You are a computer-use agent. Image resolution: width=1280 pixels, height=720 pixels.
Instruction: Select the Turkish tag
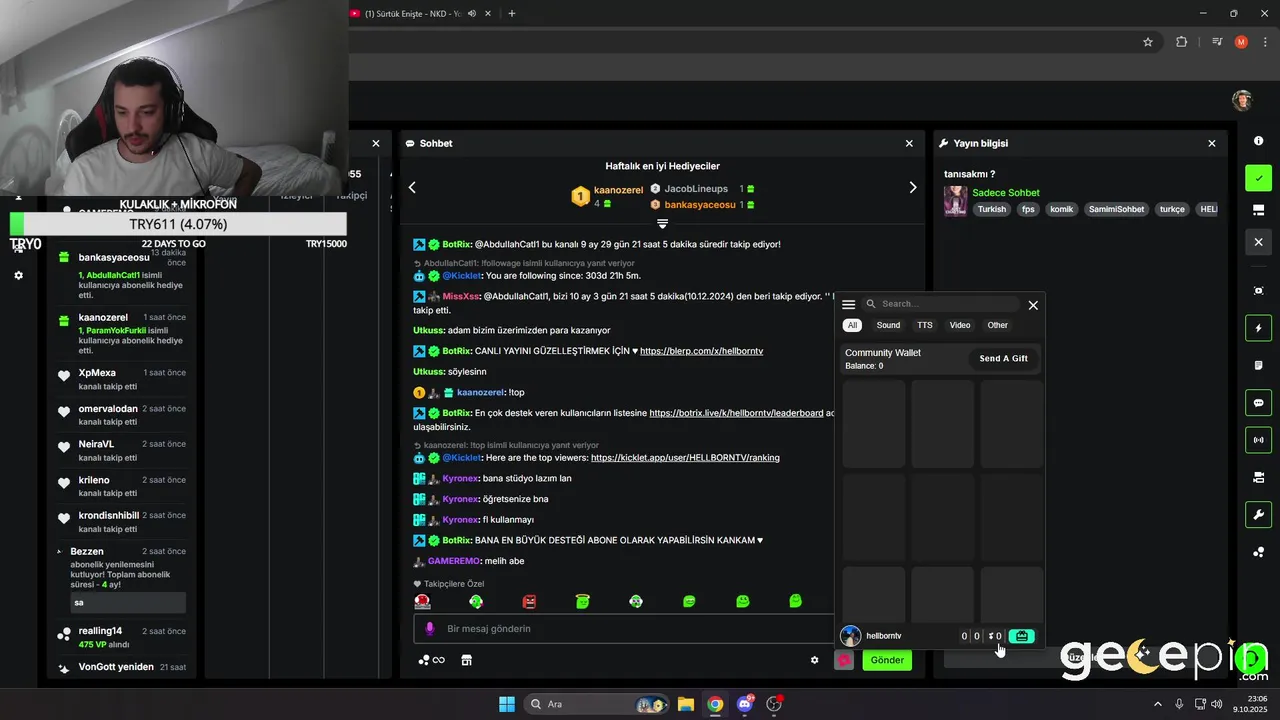point(992,210)
